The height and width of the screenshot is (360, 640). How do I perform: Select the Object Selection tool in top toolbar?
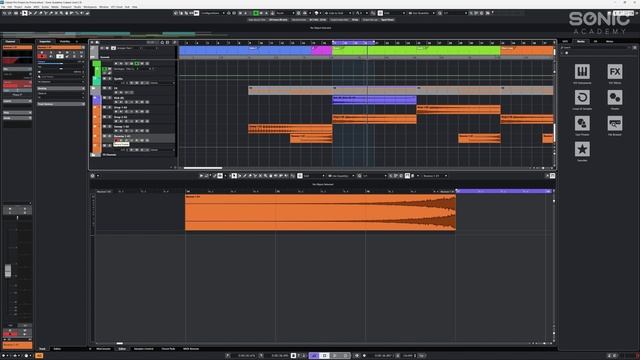coord(24,13)
